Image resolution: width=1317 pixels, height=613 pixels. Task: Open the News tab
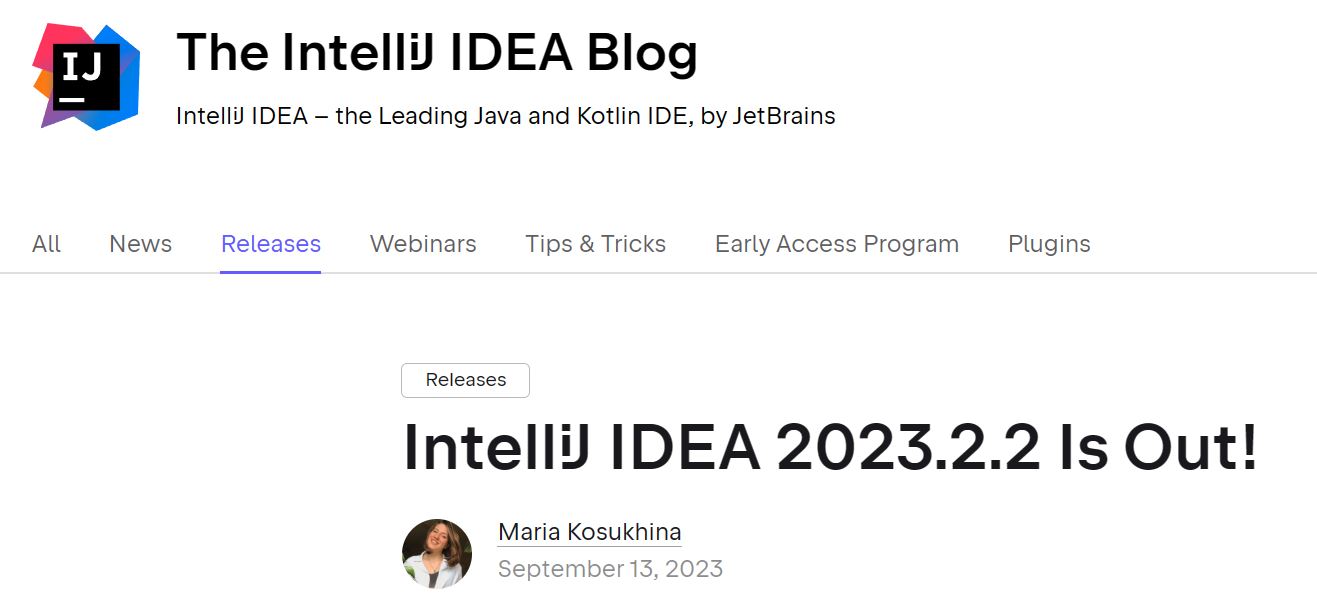point(140,244)
